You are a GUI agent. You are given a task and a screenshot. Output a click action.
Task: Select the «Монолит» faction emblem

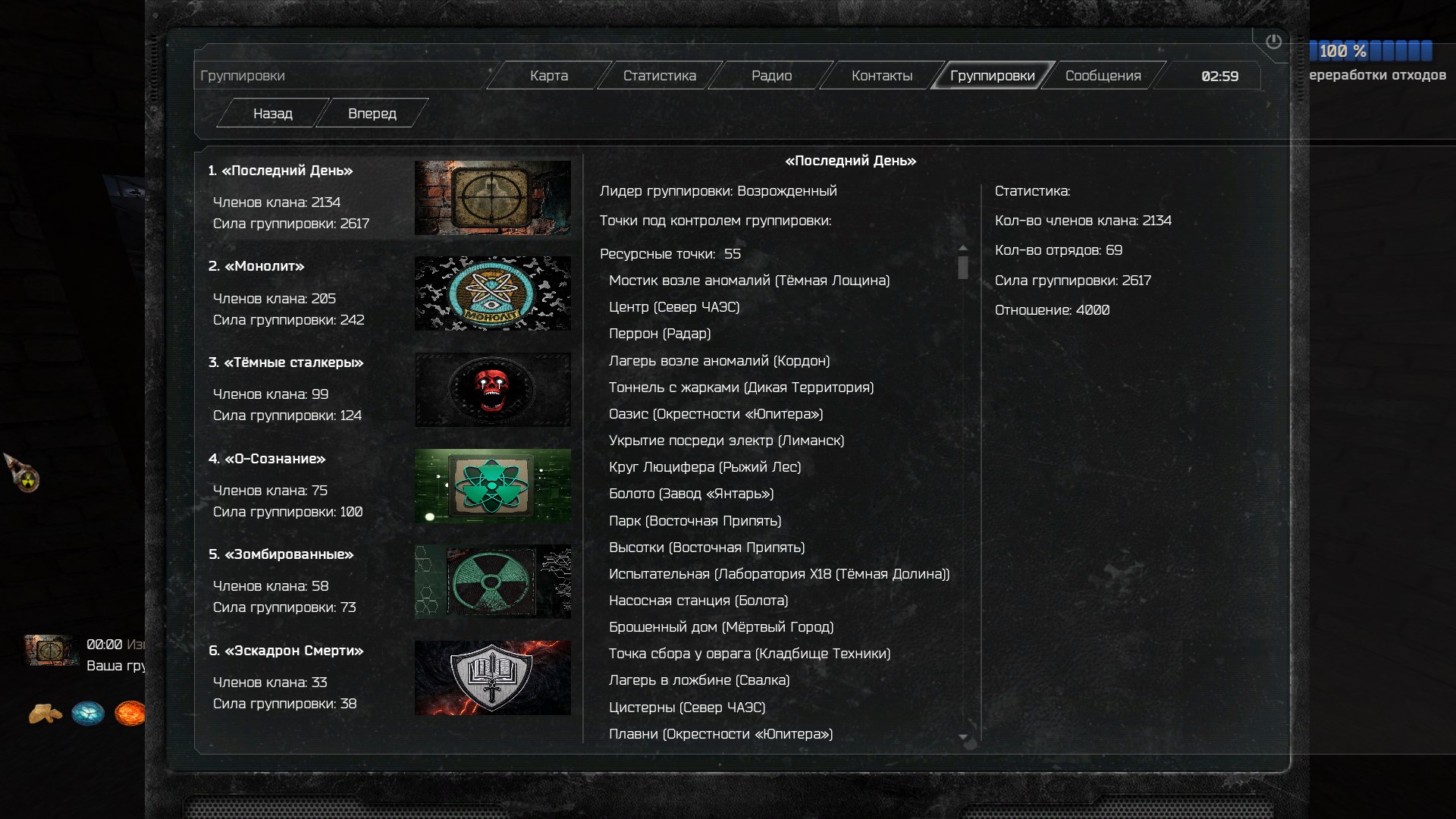[x=493, y=293]
